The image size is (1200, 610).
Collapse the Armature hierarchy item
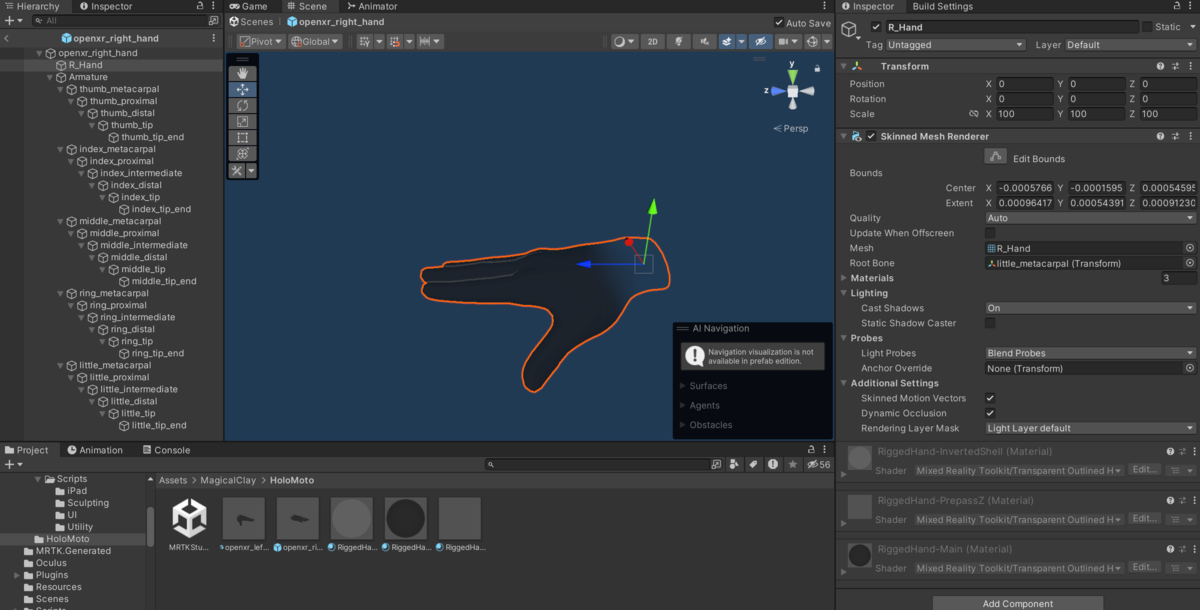(x=48, y=76)
